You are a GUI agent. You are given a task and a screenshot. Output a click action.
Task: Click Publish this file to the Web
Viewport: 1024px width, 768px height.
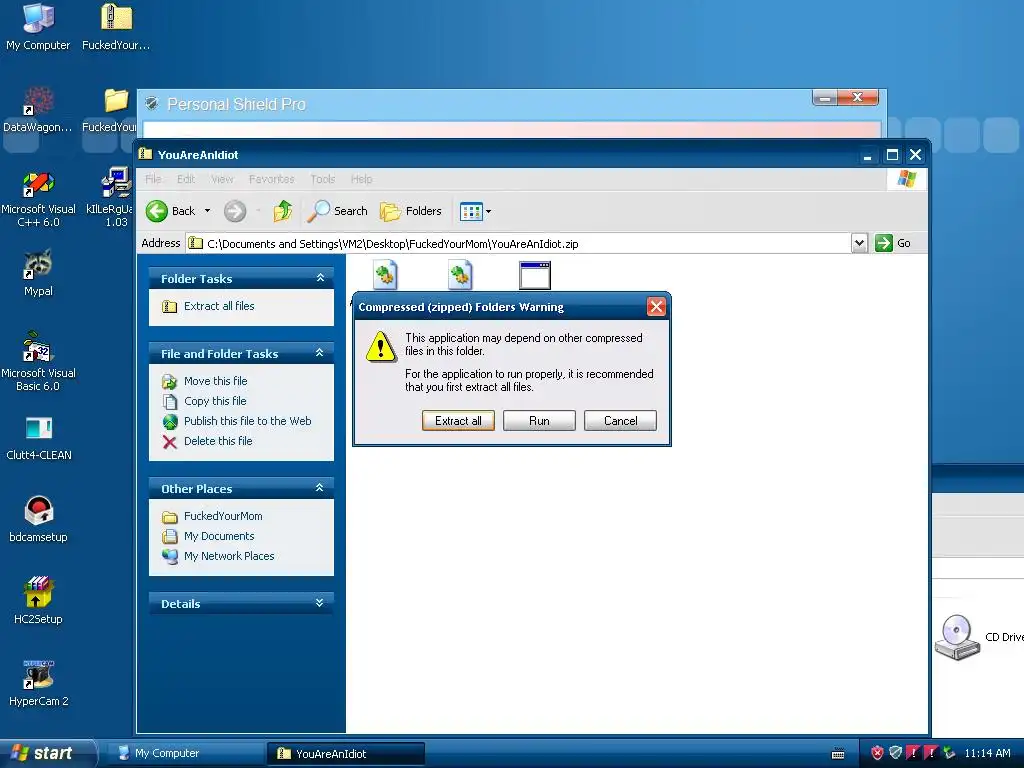pyautogui.click(x=248, y=421)
